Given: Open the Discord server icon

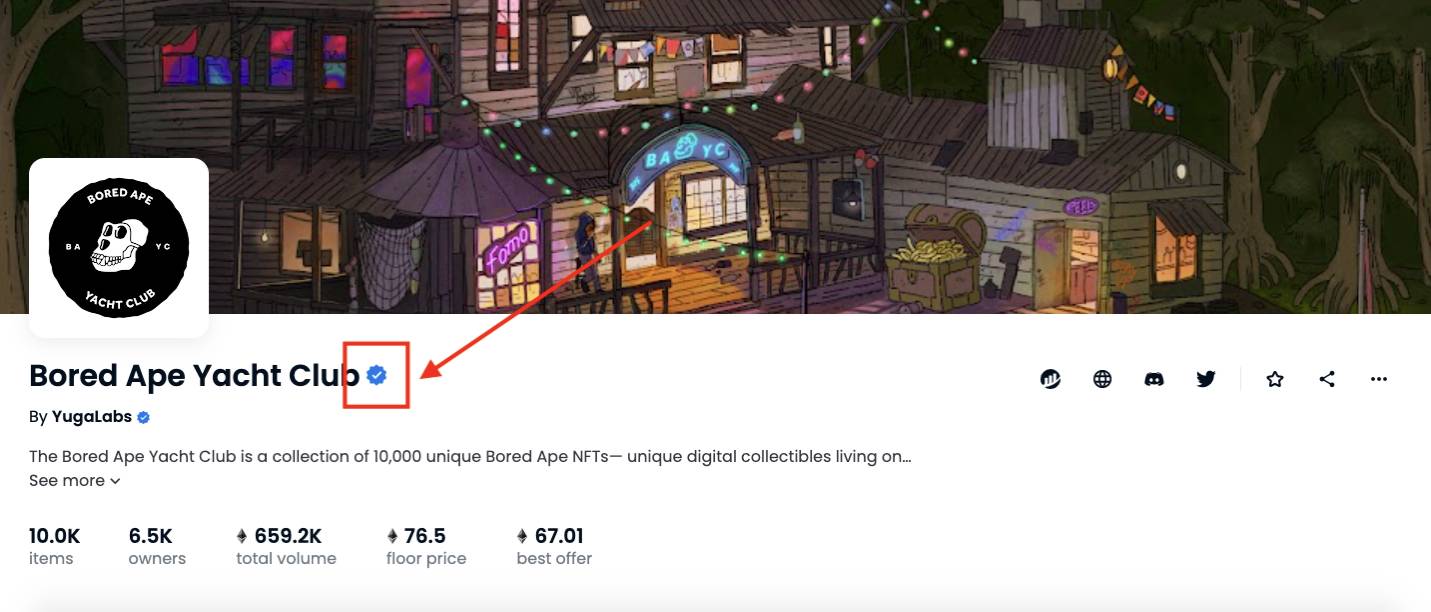Looking at the screenshot, I should click(1154, 379).
